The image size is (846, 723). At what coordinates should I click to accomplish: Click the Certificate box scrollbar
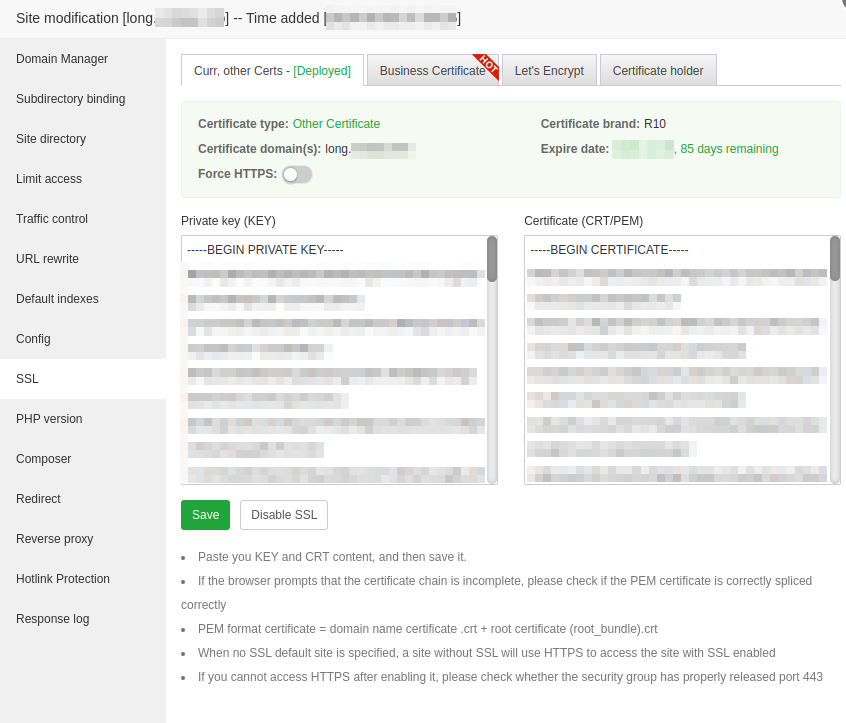pyautogui.click(x=835, y=260)
